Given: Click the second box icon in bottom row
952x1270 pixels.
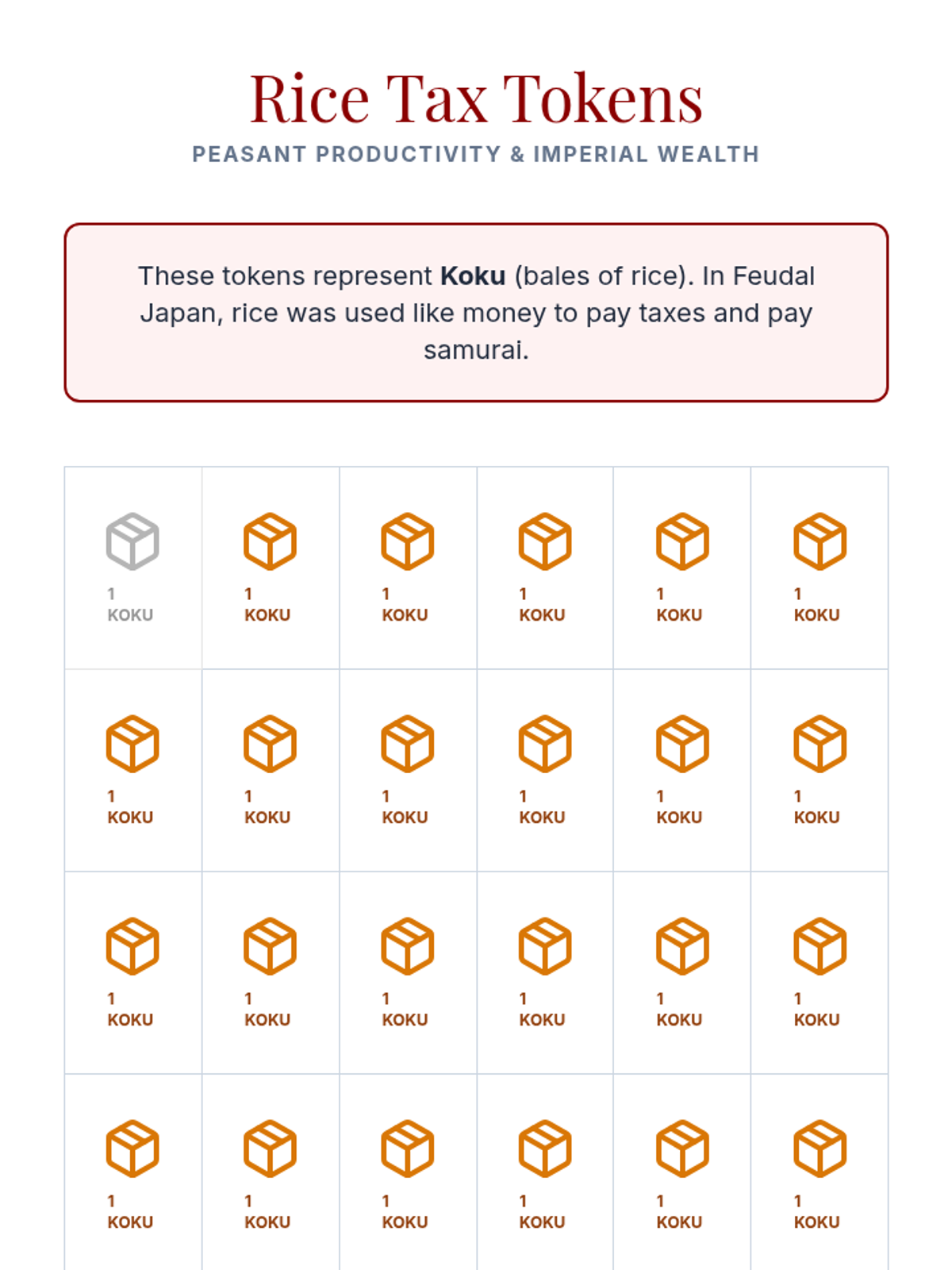Looking at the screenshot, I should pos(270,1149).
